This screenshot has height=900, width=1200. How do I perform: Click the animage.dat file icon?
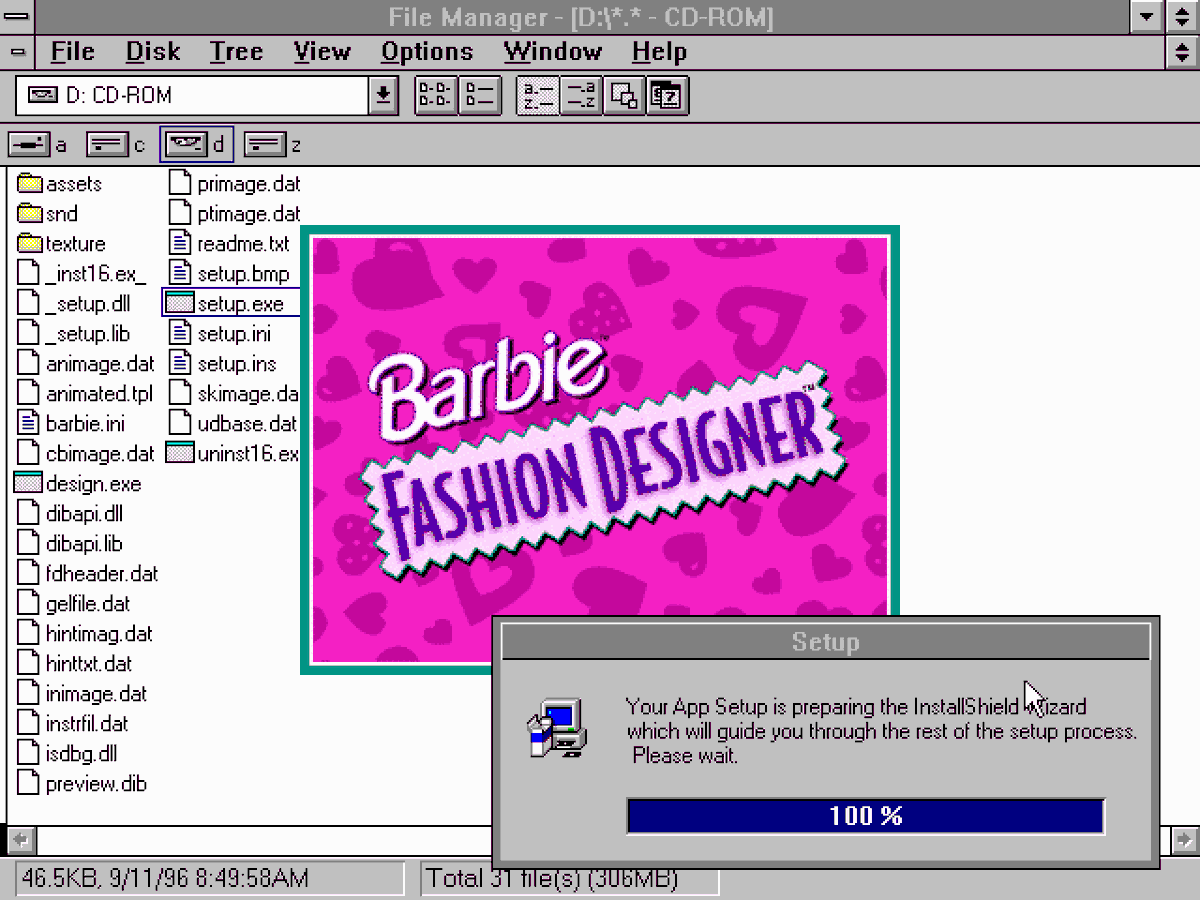click(30, 364)
